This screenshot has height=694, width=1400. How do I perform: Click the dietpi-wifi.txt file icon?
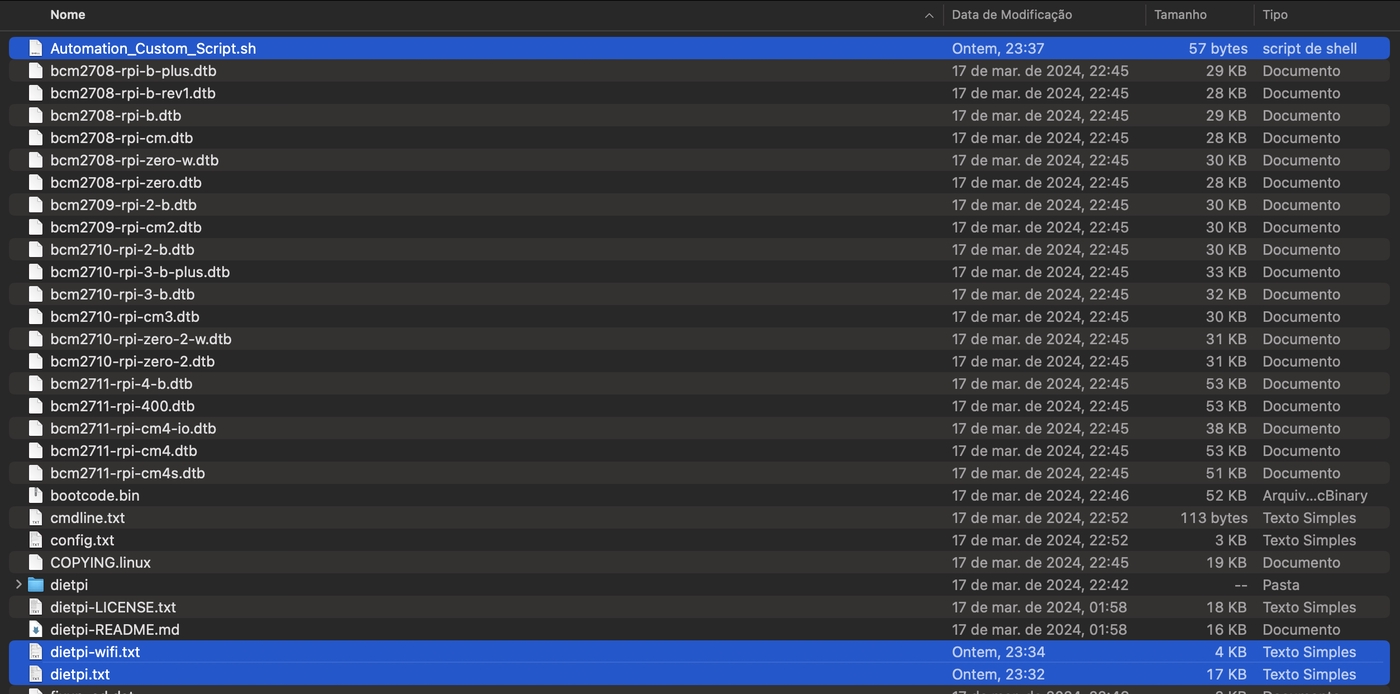tap(36, 652)
